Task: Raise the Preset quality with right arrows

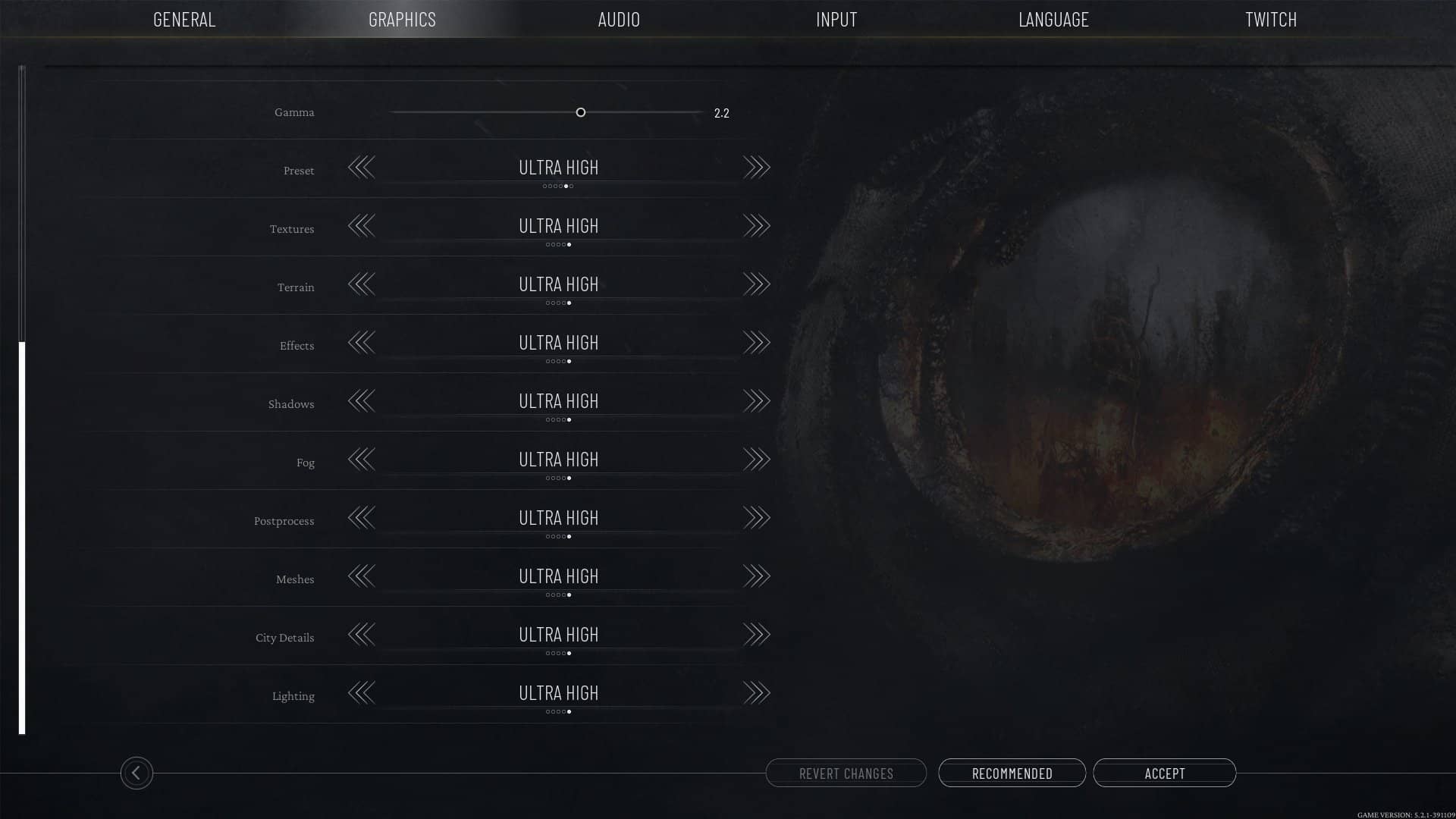Action: (x=756, y=168)
